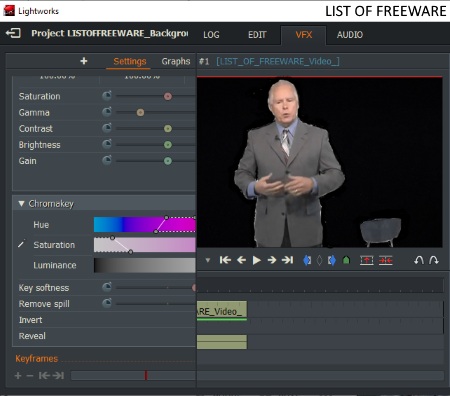Step one frame forward
This screenshot has height=396, width=450.
click(x=272, y=260)
